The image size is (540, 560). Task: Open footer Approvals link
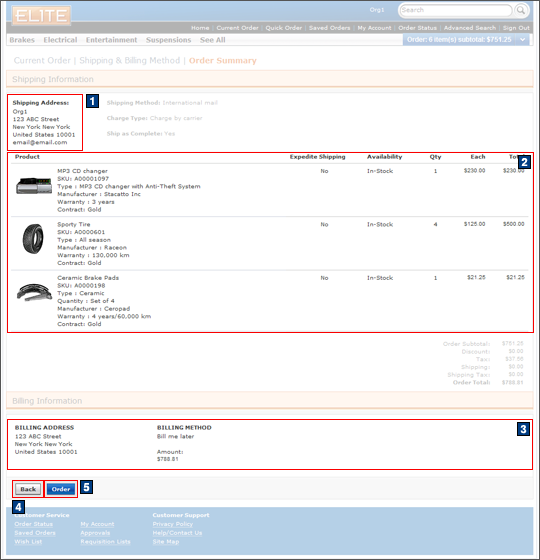pos(95,533)
